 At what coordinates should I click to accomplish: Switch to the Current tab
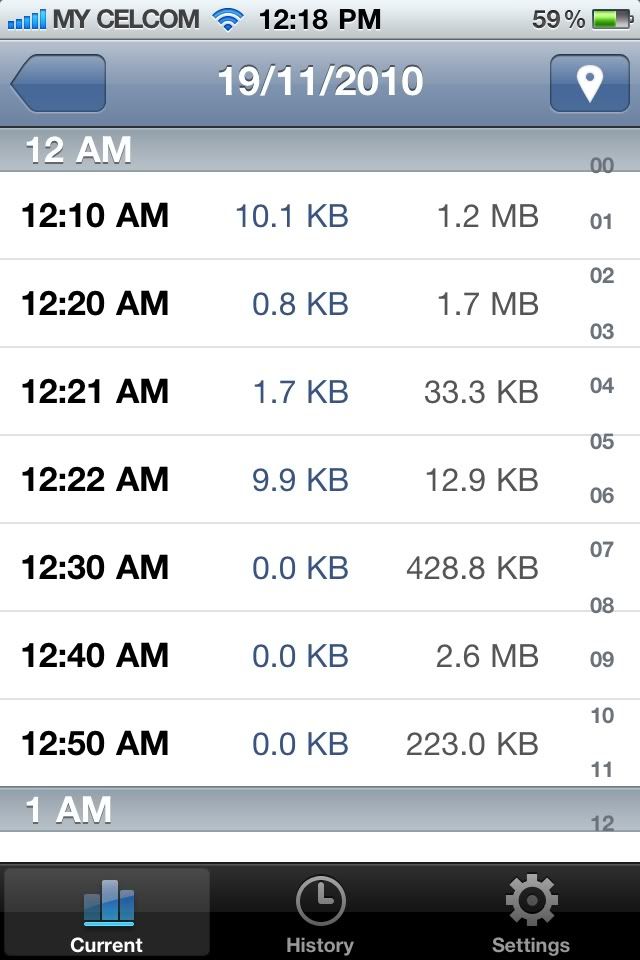tap(107, 913)
